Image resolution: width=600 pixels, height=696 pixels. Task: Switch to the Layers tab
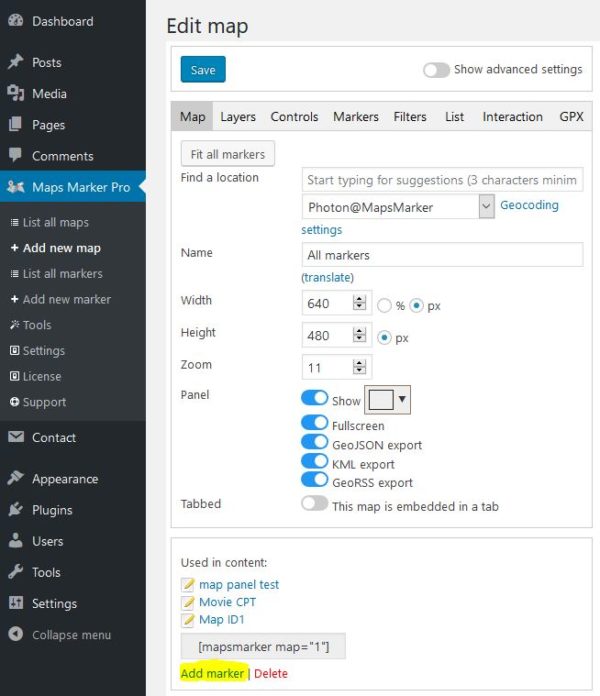pyautogui.click(x=238, y=117)
